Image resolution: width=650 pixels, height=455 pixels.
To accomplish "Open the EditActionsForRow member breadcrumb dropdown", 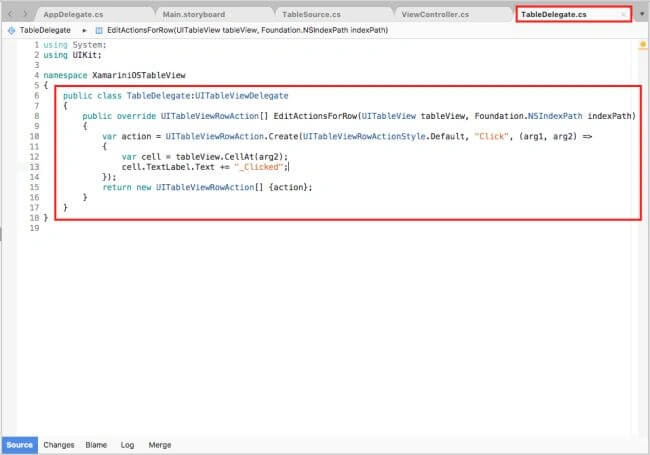I will pyautogui.click(x=247, y=30).
